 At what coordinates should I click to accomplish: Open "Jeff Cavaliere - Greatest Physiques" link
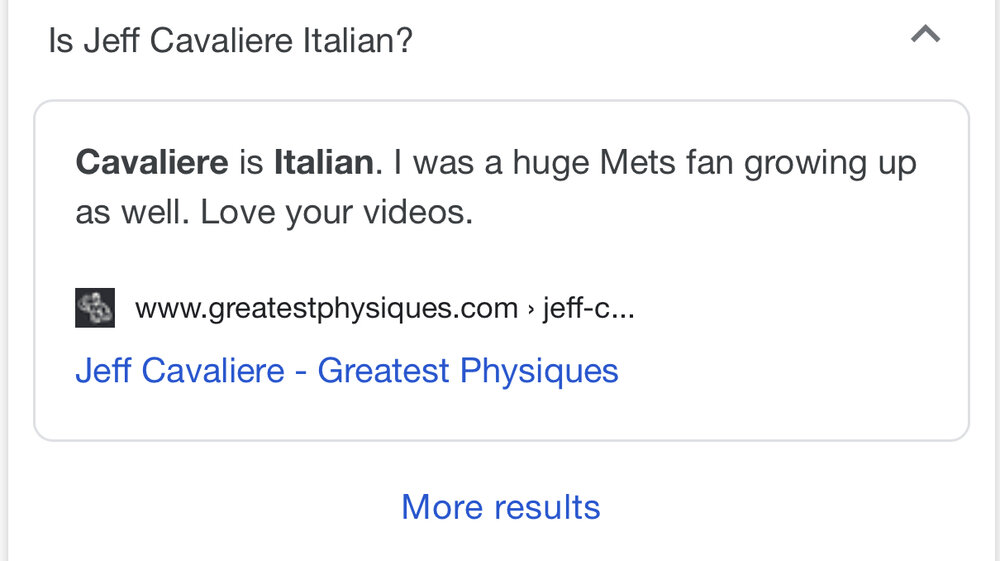coord(347,371)
